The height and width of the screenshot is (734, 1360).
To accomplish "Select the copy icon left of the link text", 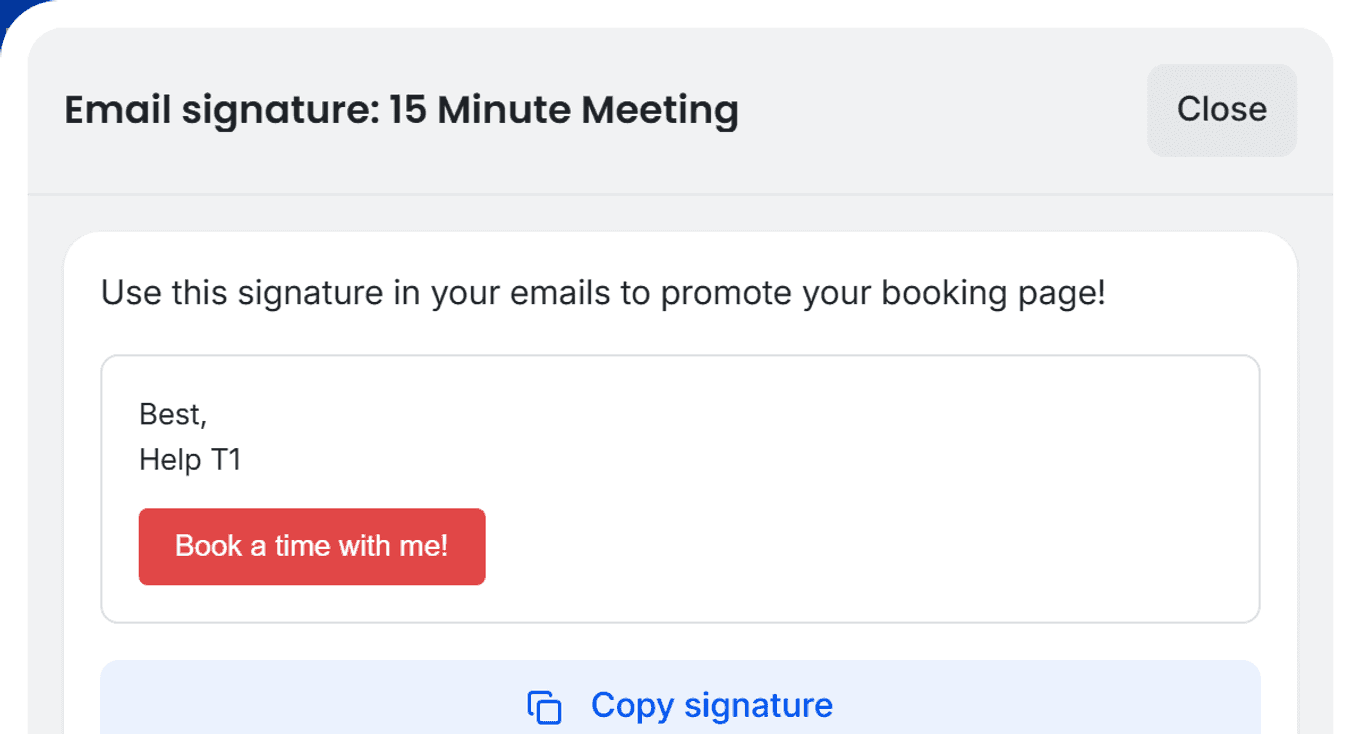I will pyautogui.click(x=544, y=705).
